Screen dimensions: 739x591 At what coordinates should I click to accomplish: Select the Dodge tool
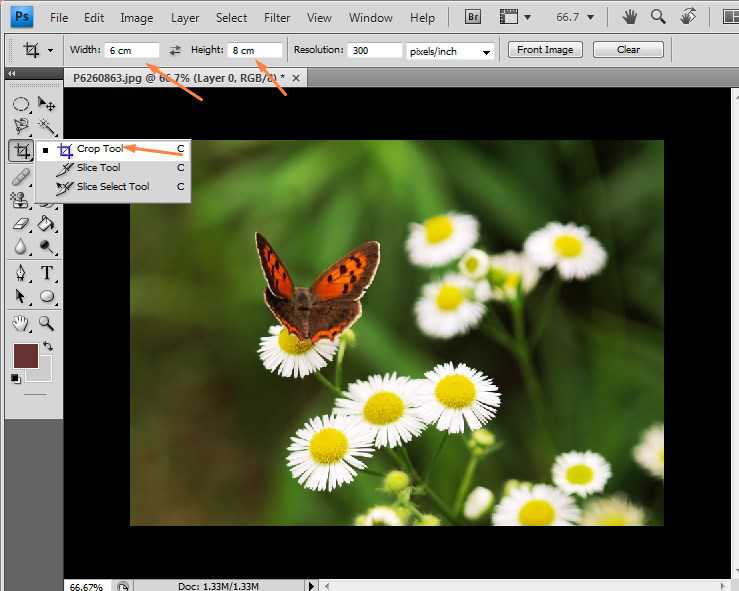47,246
